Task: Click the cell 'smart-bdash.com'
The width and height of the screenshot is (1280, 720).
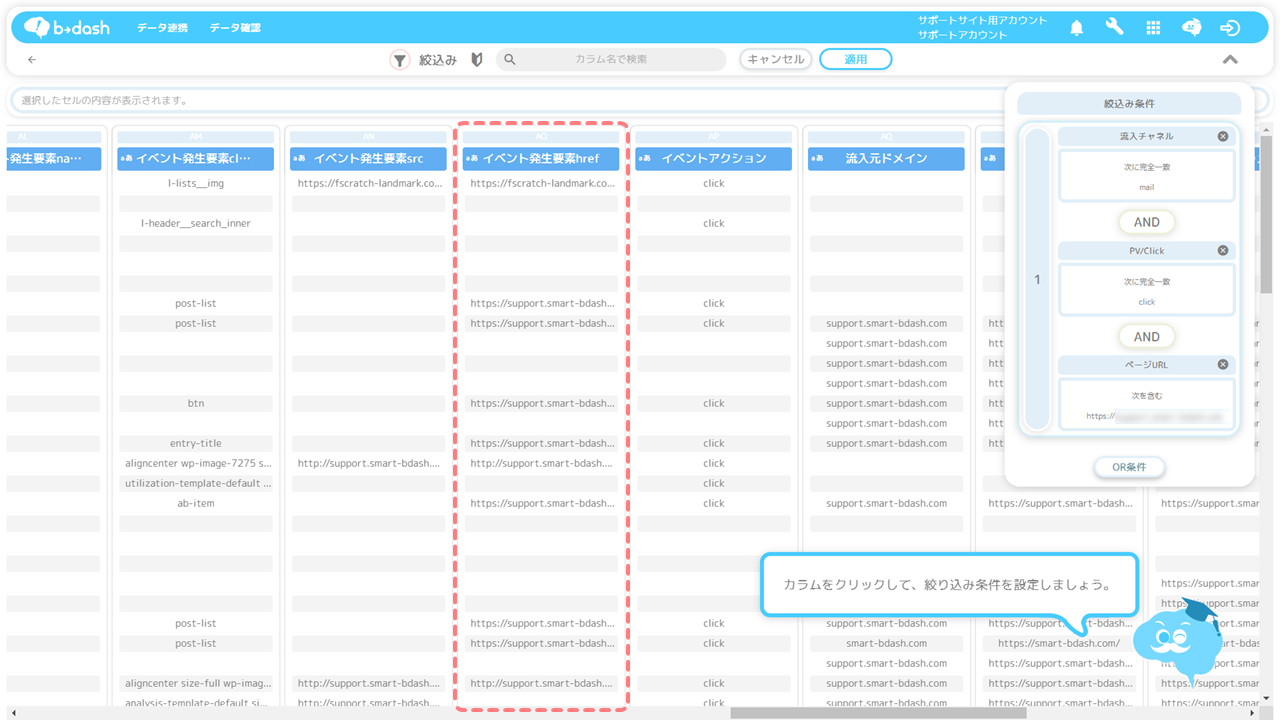Action: coord(886,643)
